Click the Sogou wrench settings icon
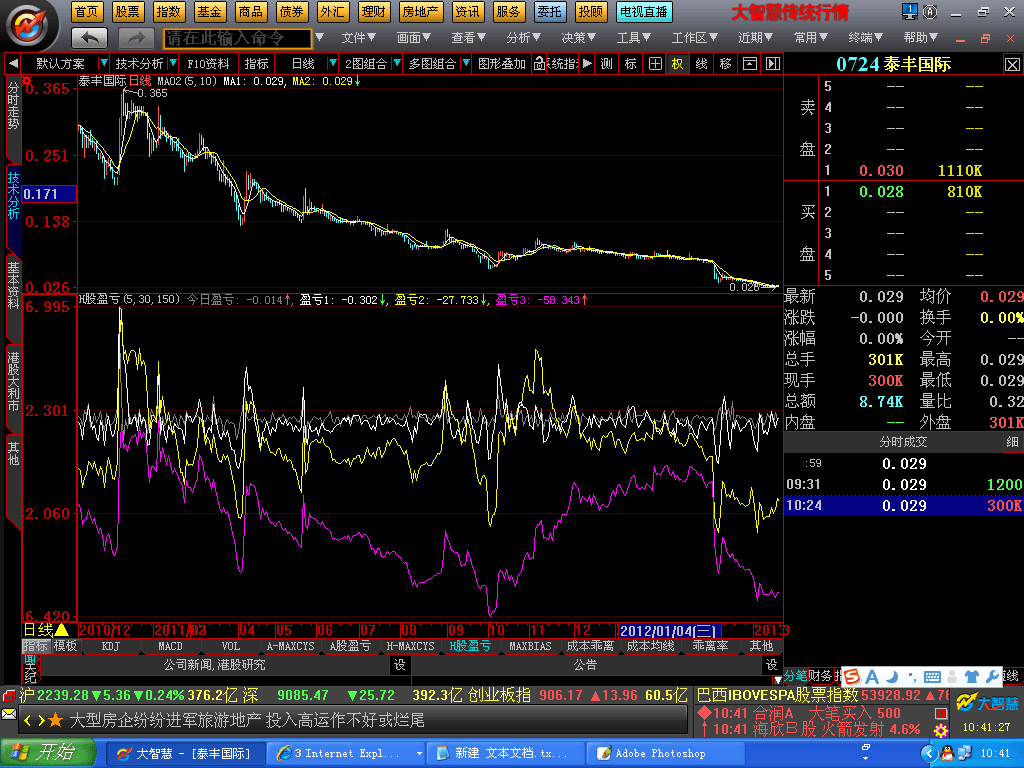The width and height of the screenshot is (1024, 768). 993,677
